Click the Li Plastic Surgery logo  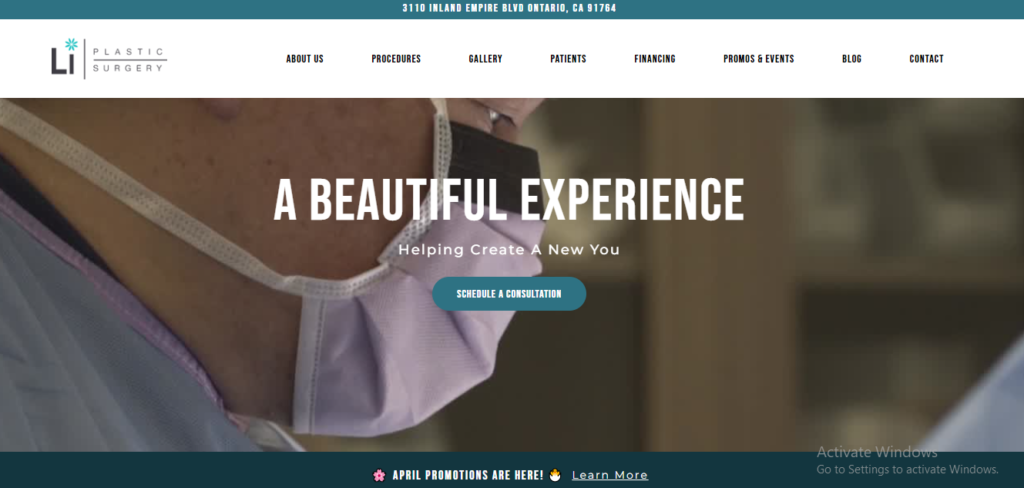(109, 59)
